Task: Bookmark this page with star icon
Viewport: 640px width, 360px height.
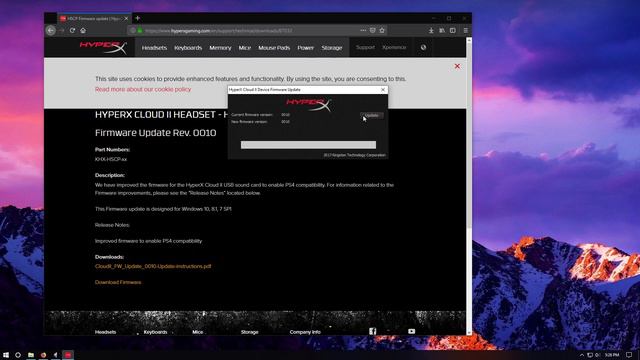Action: (x=382, y=30)
